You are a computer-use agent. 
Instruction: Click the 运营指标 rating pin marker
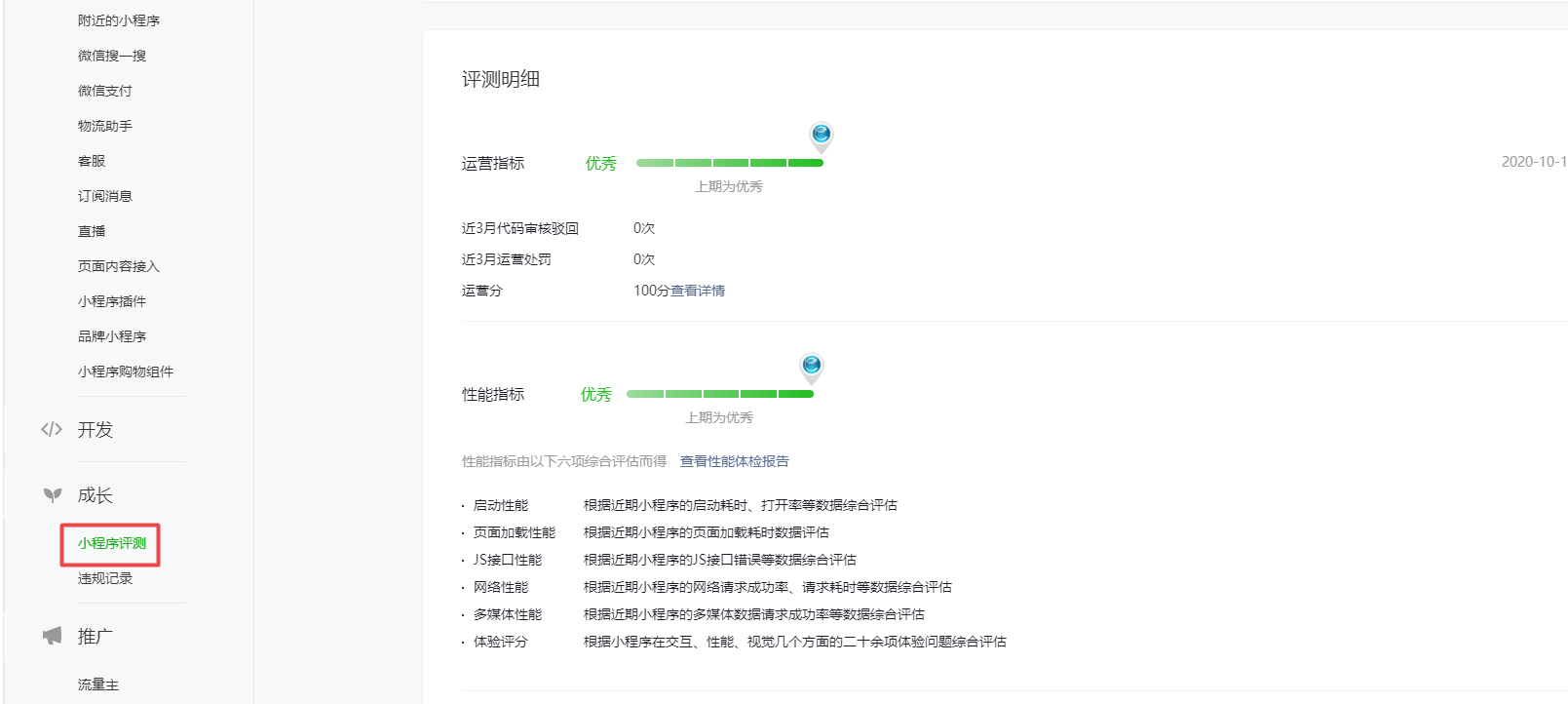point(822,137)
